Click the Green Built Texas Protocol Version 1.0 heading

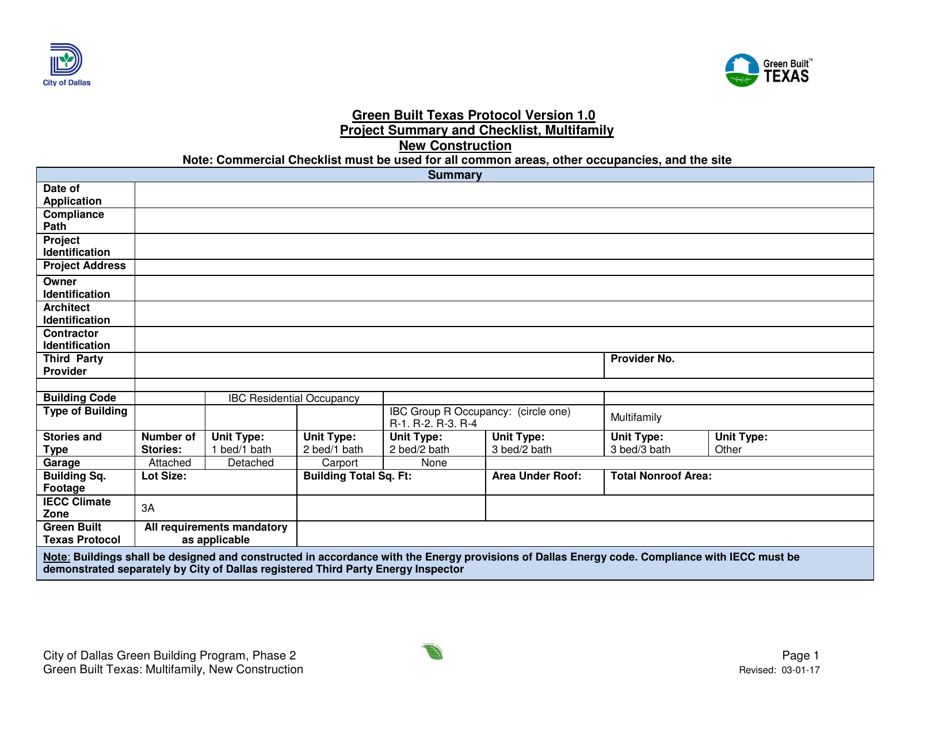pos(474,115)
